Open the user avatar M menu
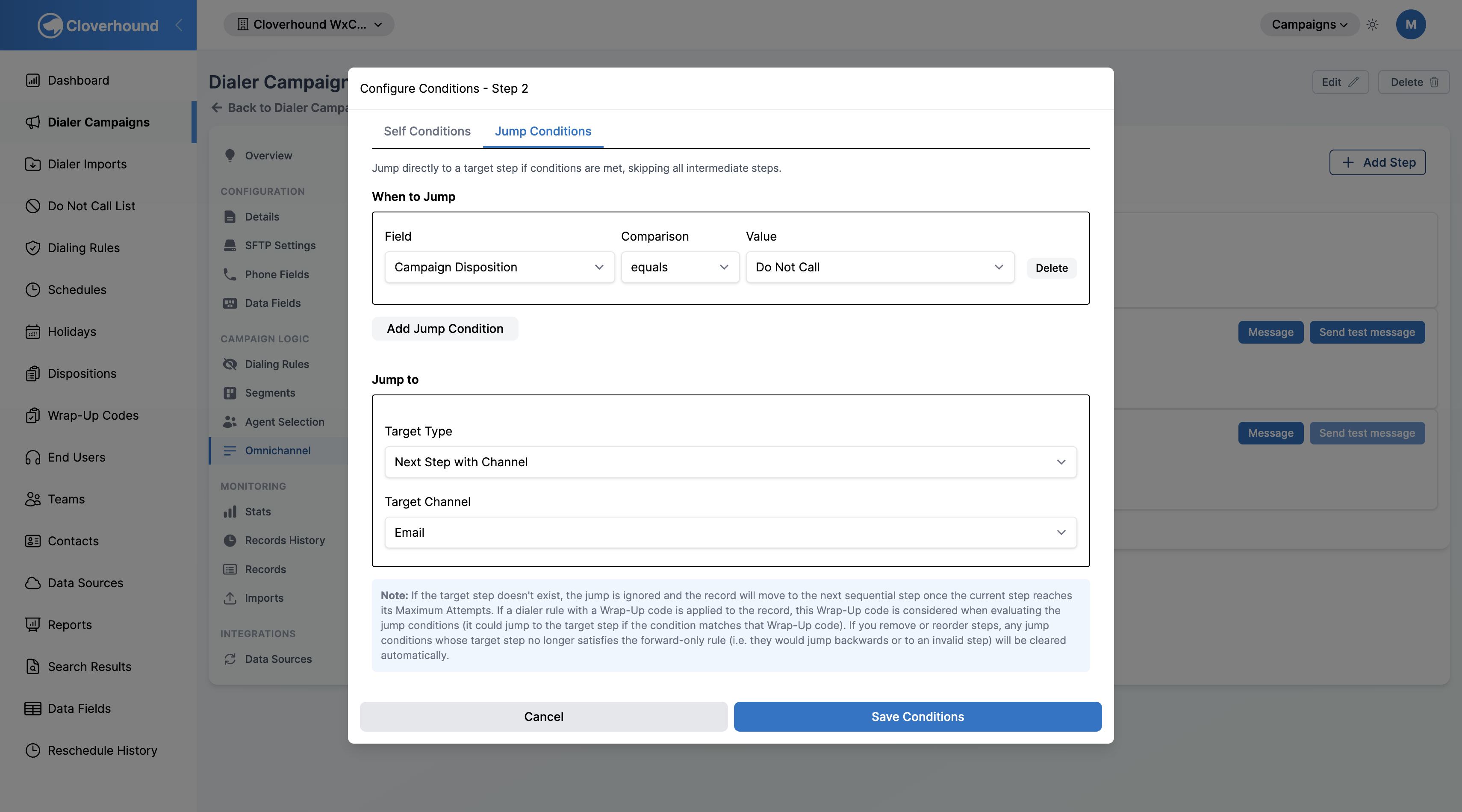The height and width of the screenshot is (812, 1462). [1410, 24]
